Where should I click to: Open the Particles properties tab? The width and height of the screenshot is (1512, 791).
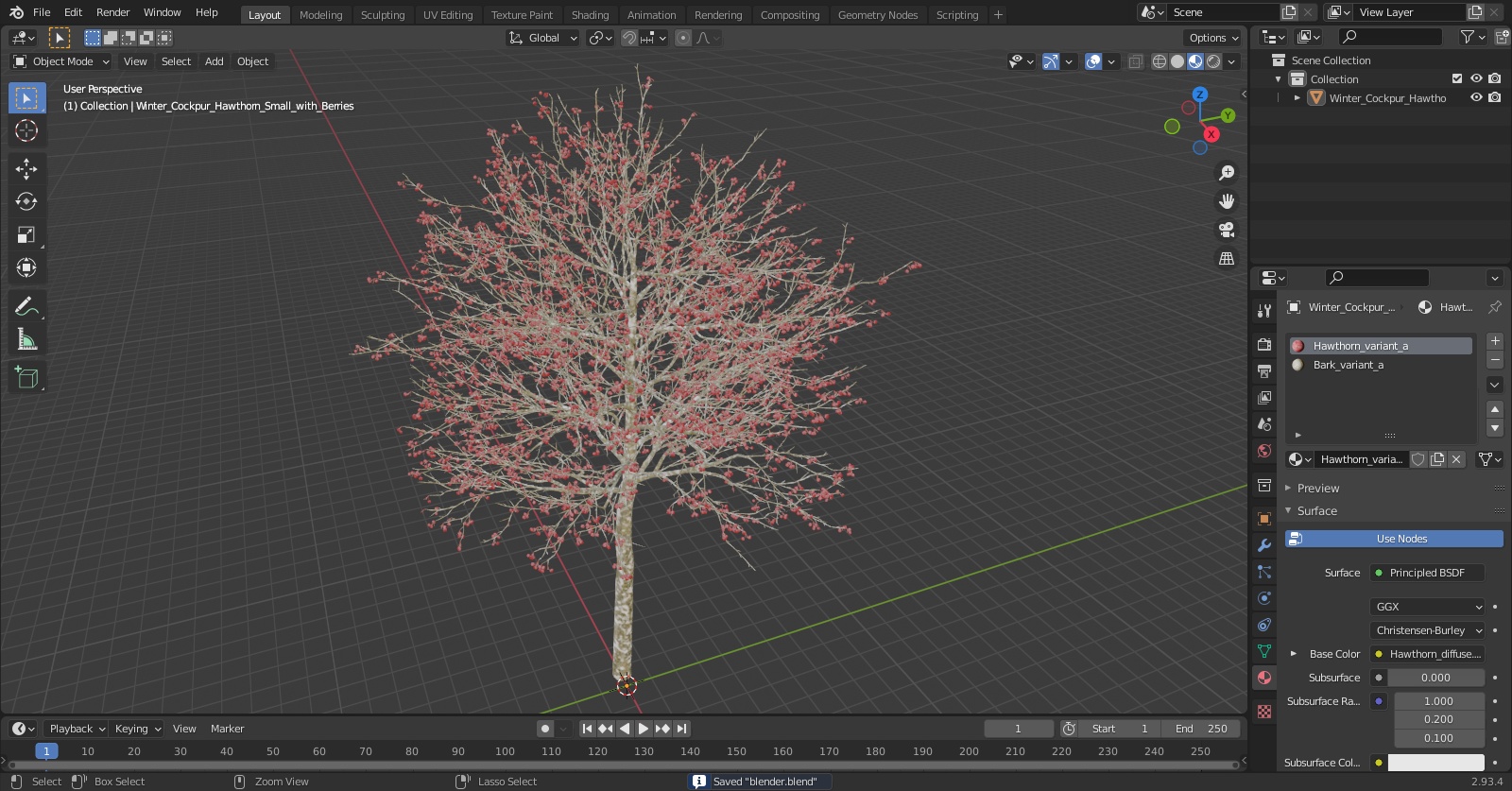(1264, 572)
